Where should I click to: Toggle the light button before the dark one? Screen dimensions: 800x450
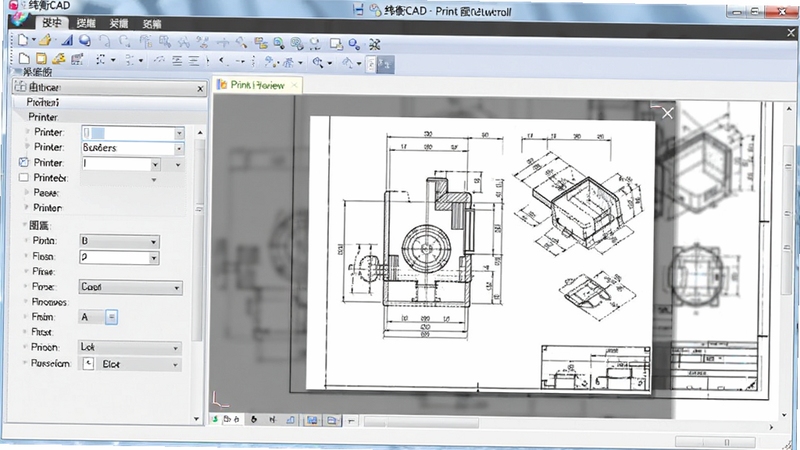[x=371, y=65]
